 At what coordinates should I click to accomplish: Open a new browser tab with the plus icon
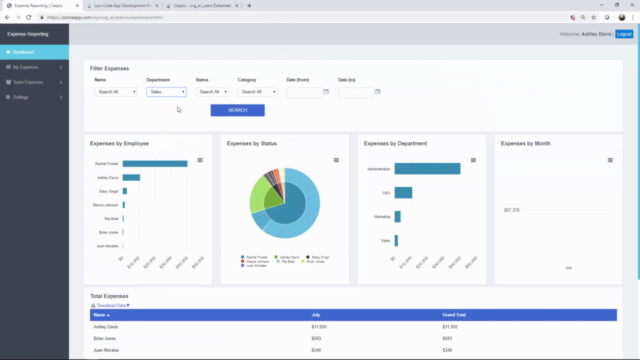point(249,6)
